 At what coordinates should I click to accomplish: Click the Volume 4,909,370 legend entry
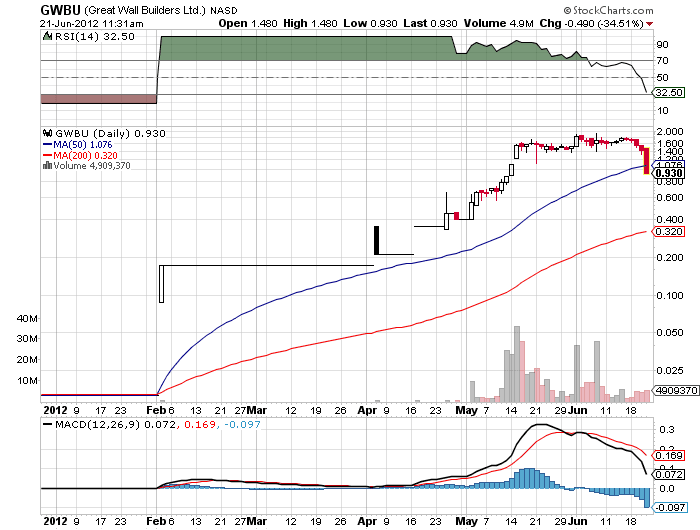pyautogui.click(x=92, y=166)
